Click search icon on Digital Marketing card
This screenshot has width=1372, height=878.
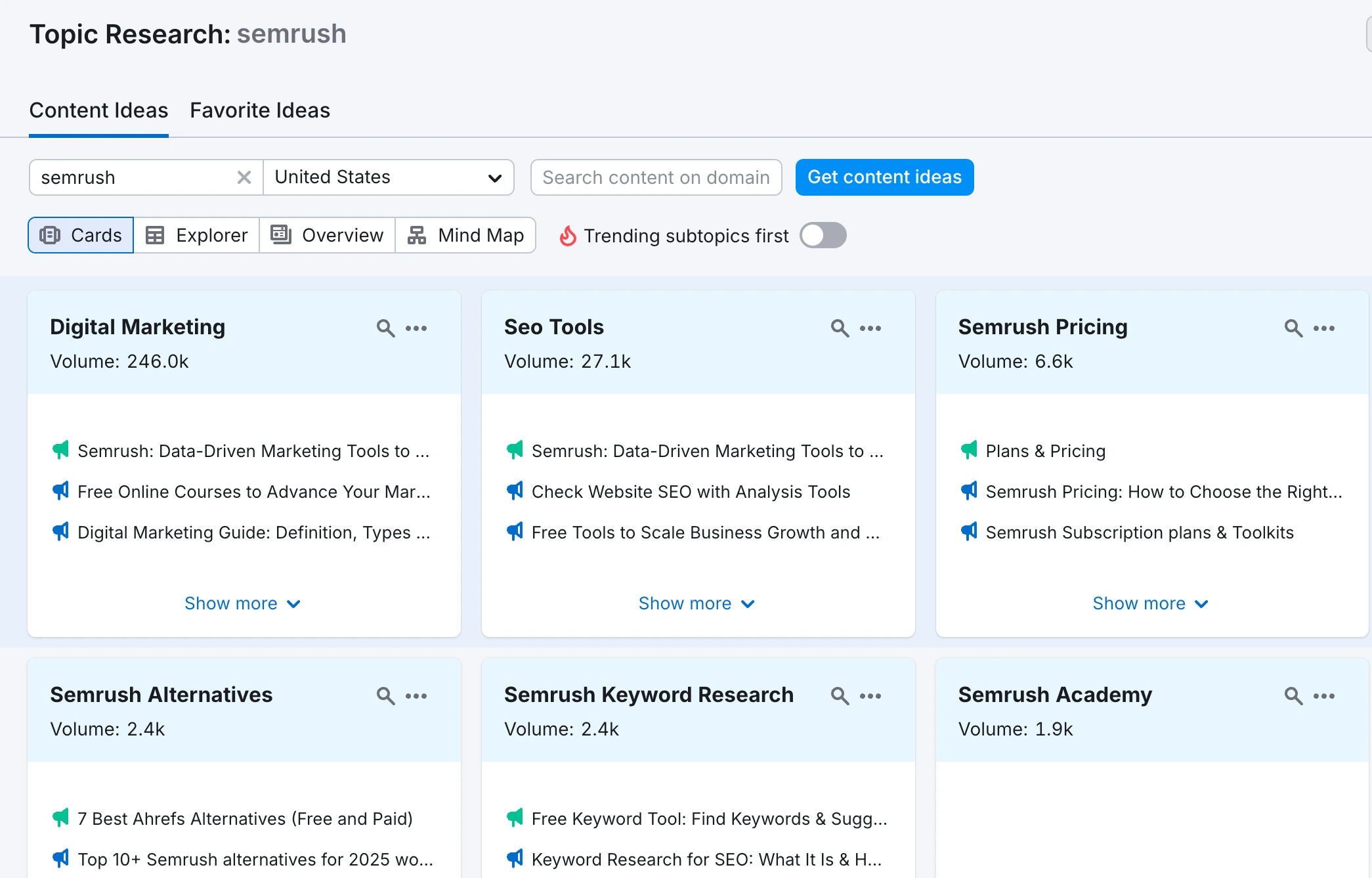coord(385,328)
